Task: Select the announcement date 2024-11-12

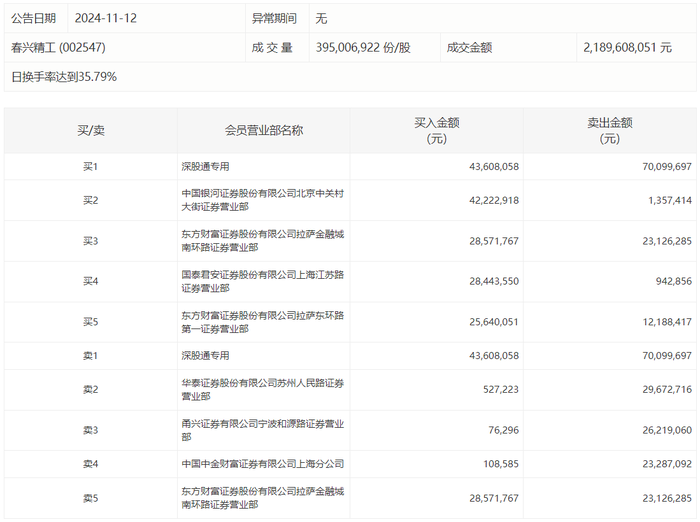Action: pyautogui.click(x=106, y=18)
